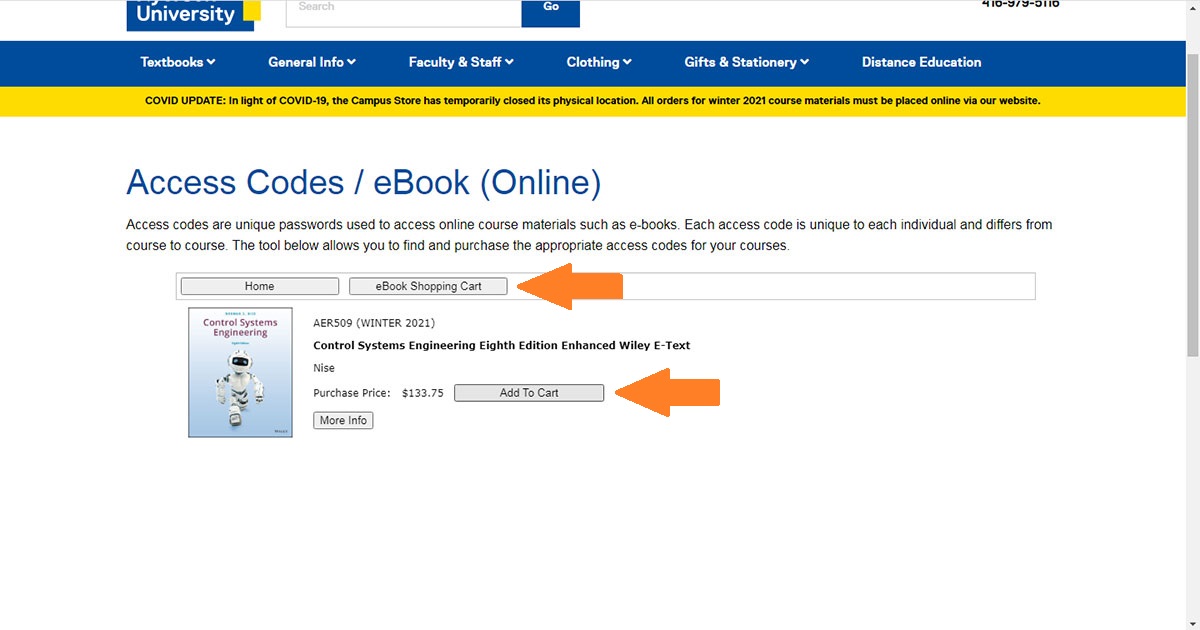
Task: Click the More Info button
Action: [x=343, y=420]
